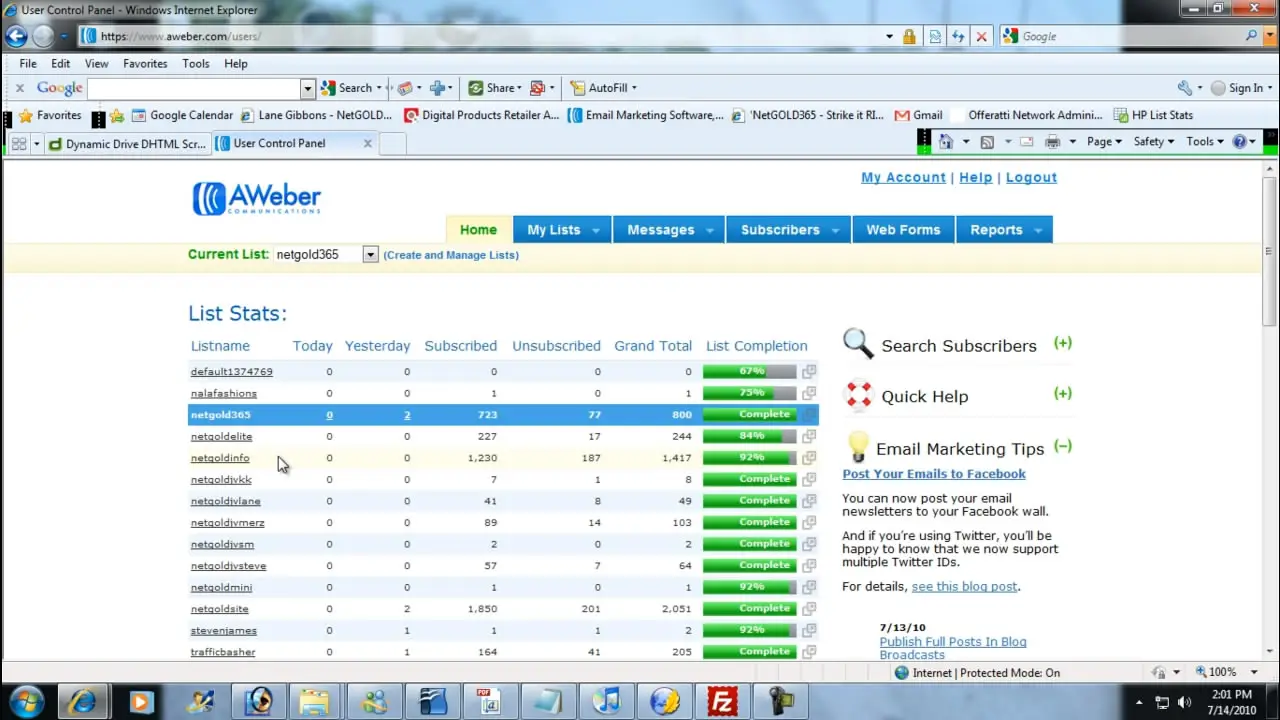Click the see this blog post link
Image resolution: width=1280 pixels, height=720 pixels.
(965, 587)
